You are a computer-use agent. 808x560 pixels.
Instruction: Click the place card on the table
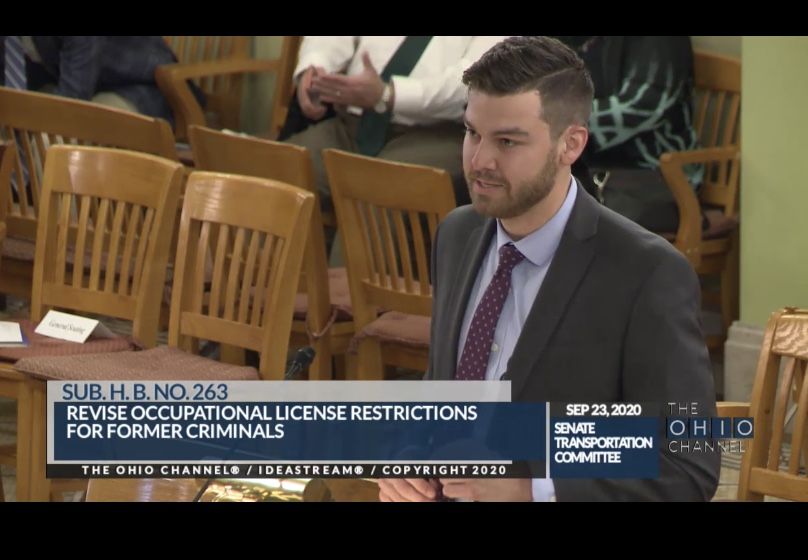click(x=66, y=326)
